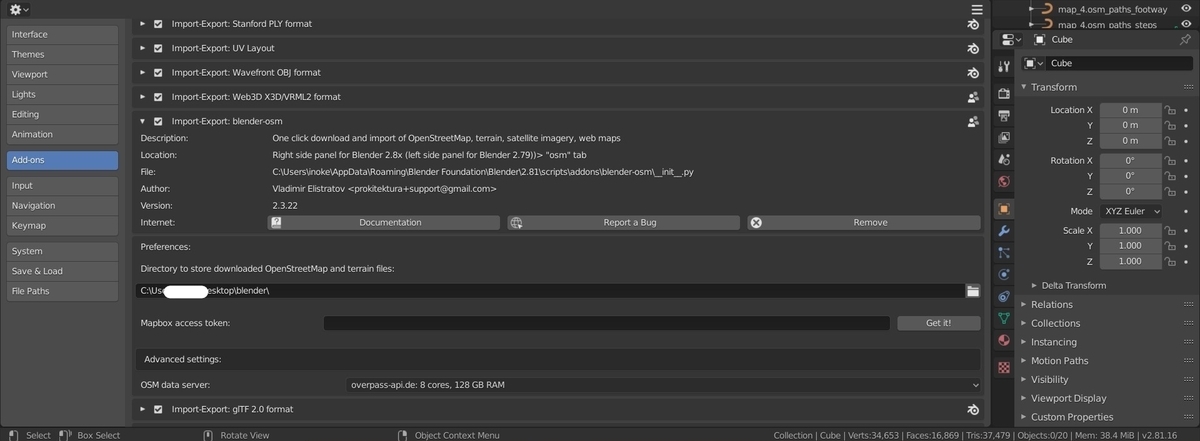1200x441 pixels.
Task: Open the Physics properties tab
Action: [1005, 275]
